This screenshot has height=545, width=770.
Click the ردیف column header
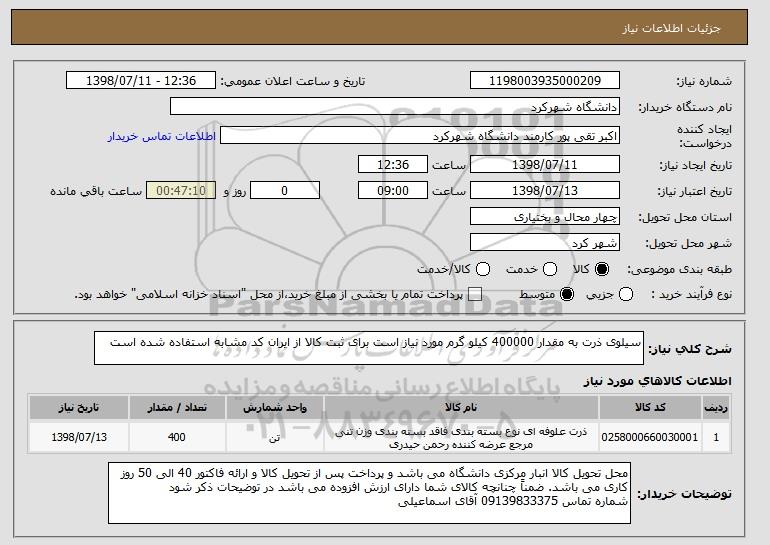(x=716, y=408)
